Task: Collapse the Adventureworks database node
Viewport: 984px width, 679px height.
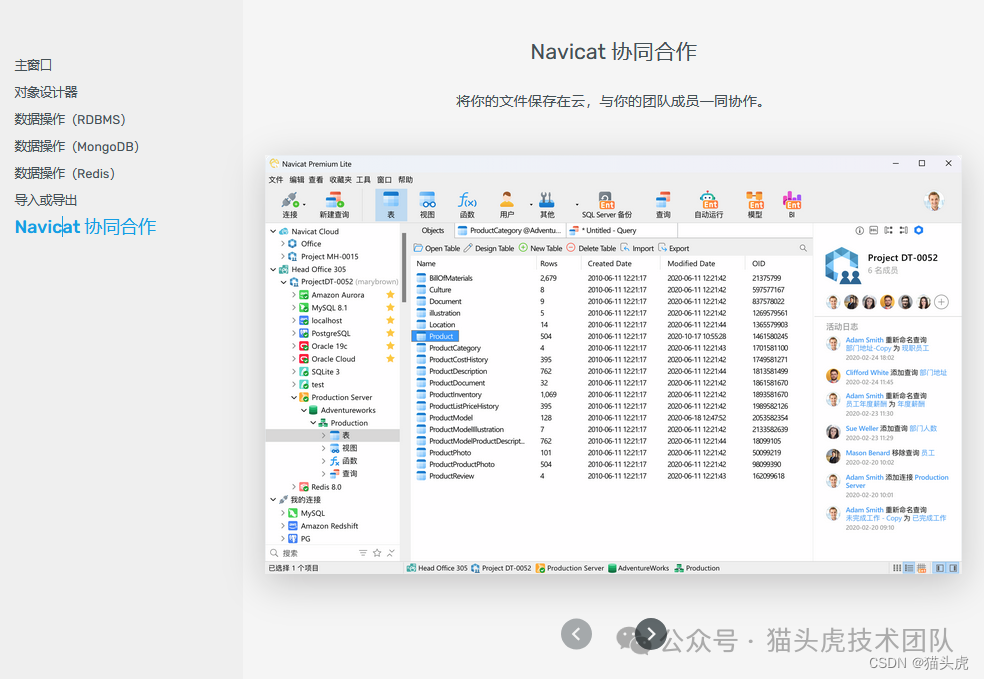Action: click(x=304, y=410)
